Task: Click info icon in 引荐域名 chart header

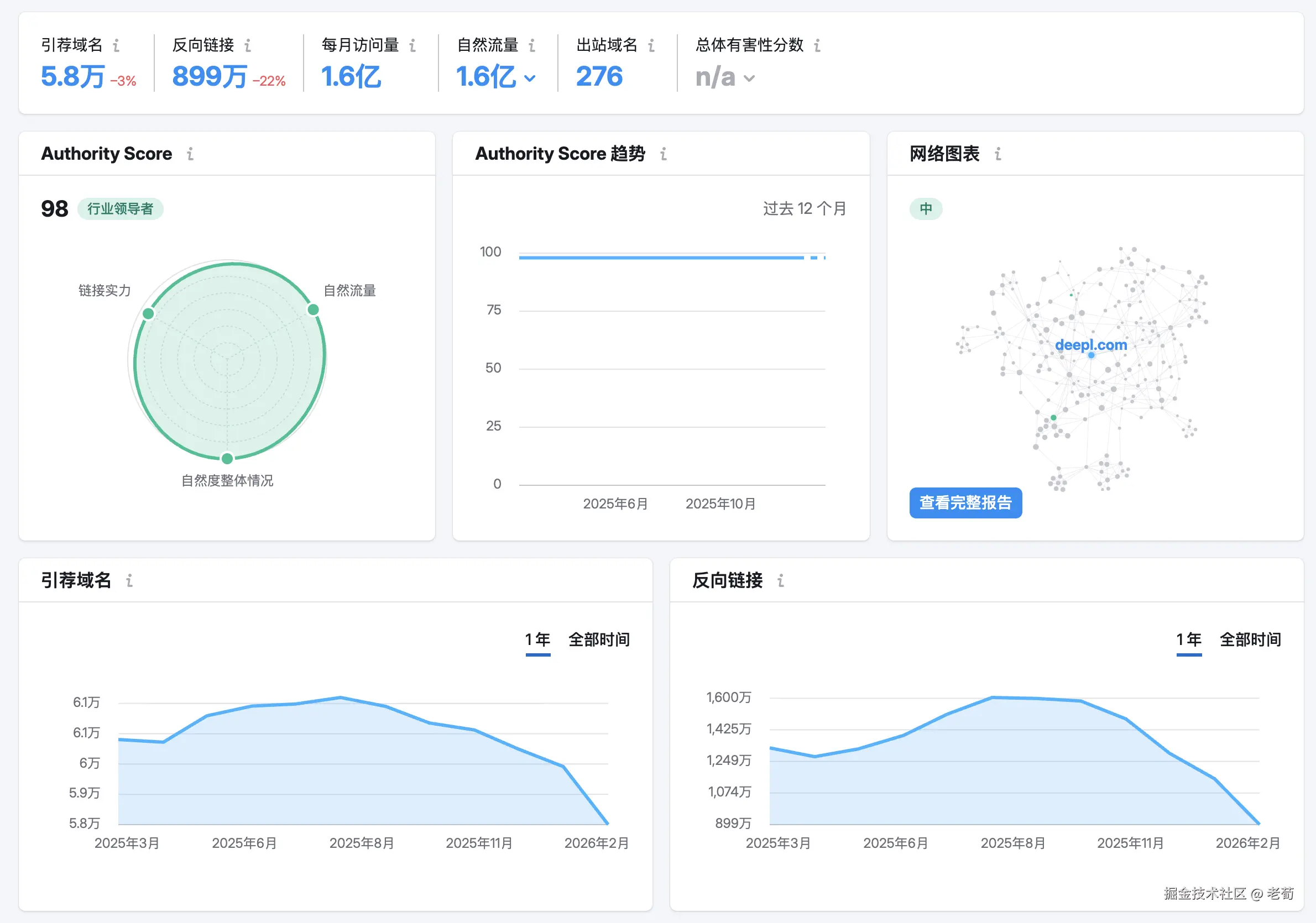Action: [x=129, y=580]
